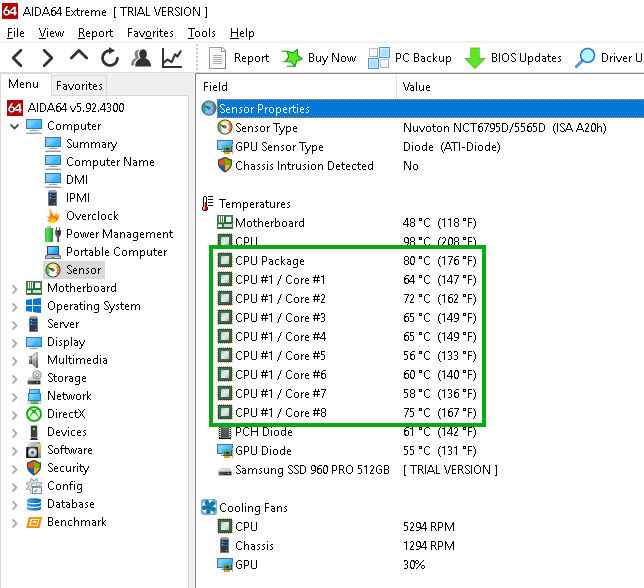Open the user icon in toolbar
Viewport: 644px width, 588px height.
coord(141,58)
